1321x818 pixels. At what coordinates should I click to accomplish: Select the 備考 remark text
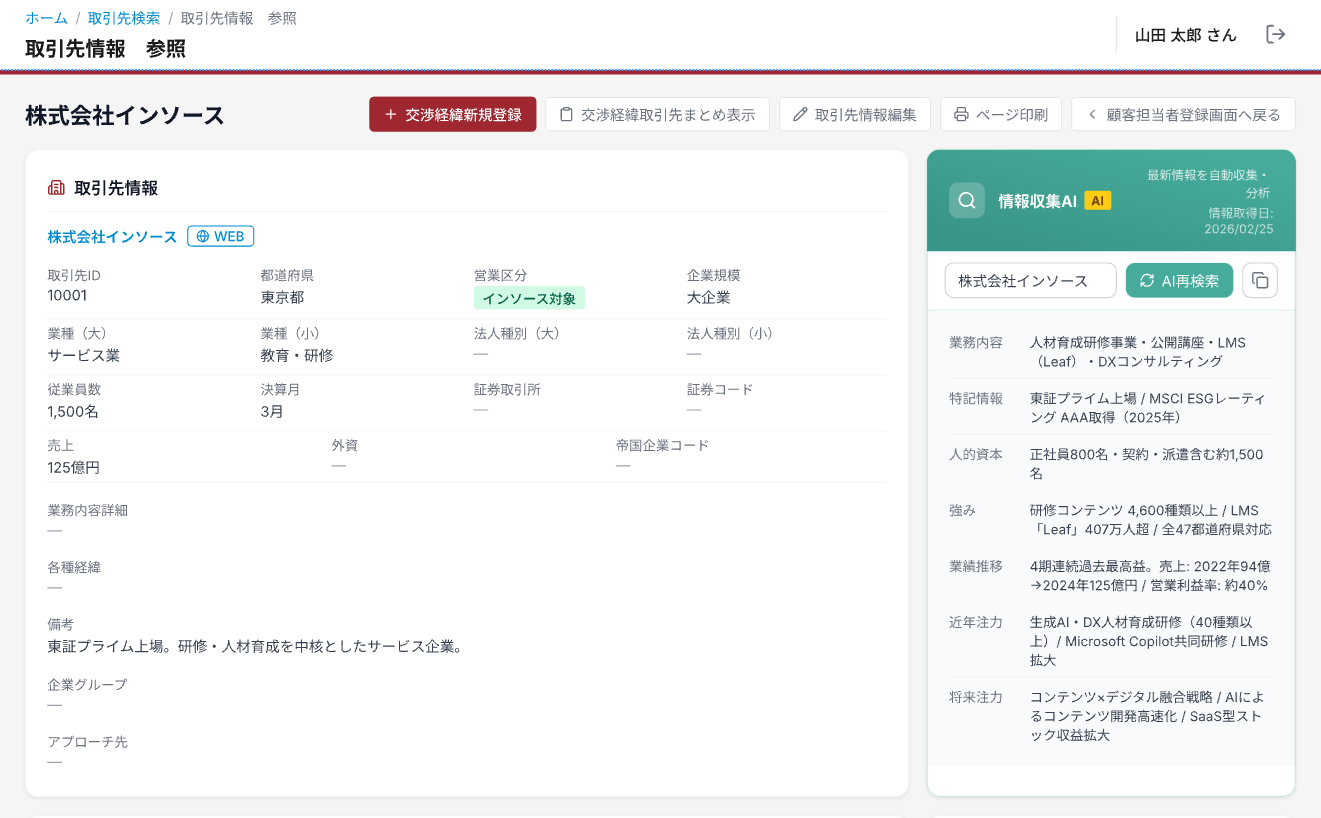[255, 646]
